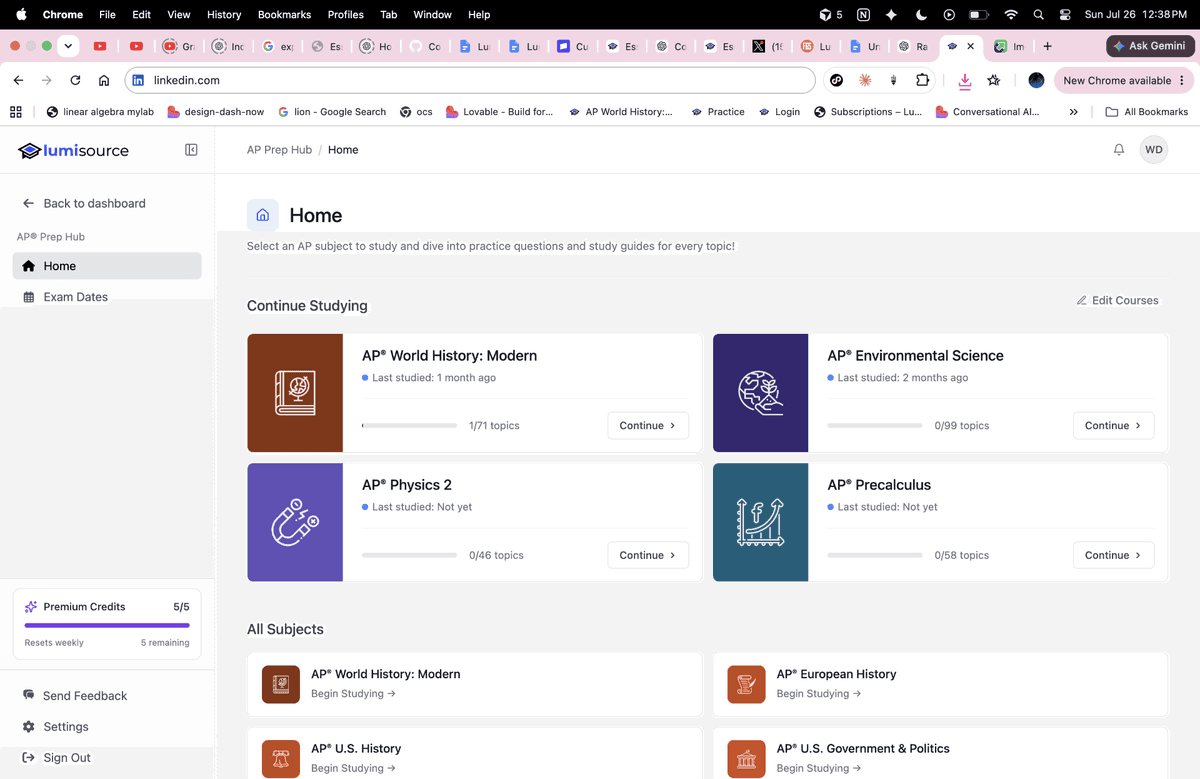Open Chrome downloads
Viewport: 1200px width, 779px height.
tap(965, 81)
